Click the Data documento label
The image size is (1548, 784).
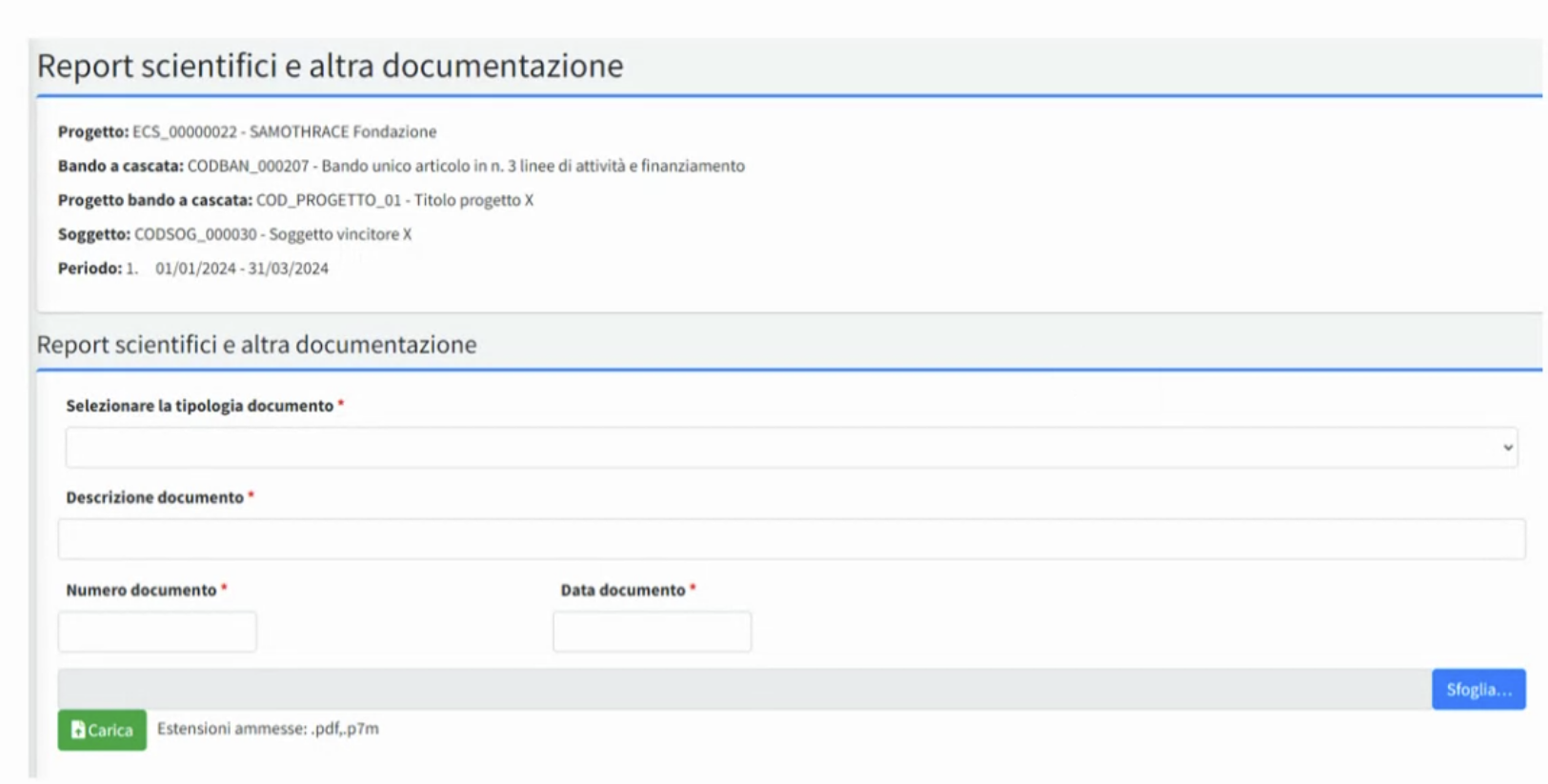point(623,590)
